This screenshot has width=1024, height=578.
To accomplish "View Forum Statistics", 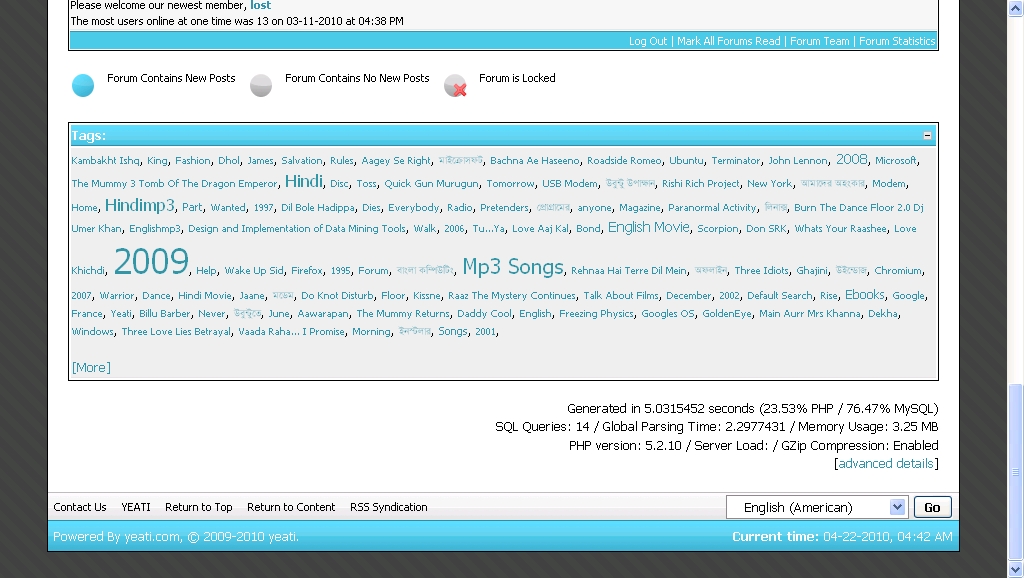I will 897,41.
